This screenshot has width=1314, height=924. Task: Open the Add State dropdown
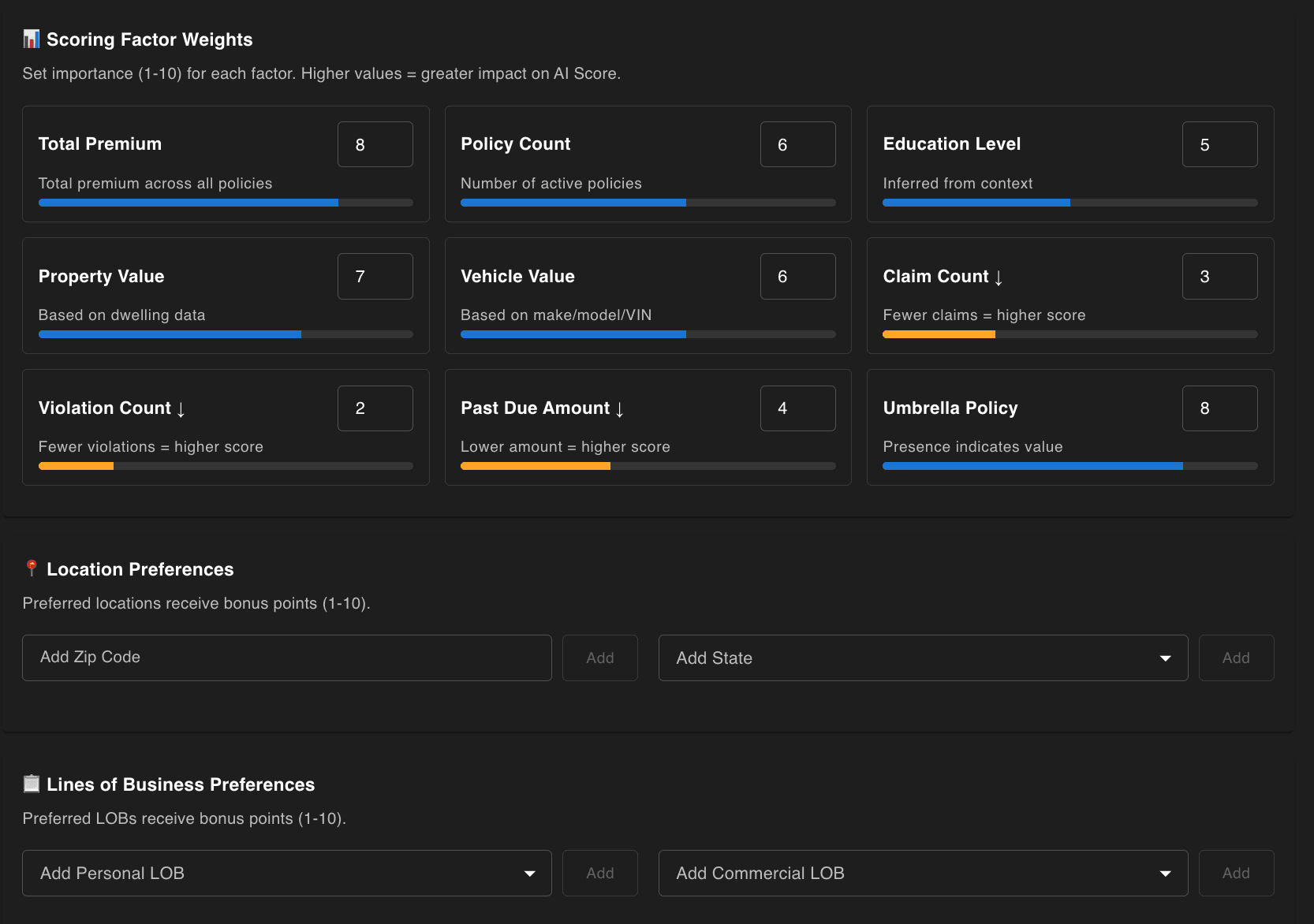point(924,658)
